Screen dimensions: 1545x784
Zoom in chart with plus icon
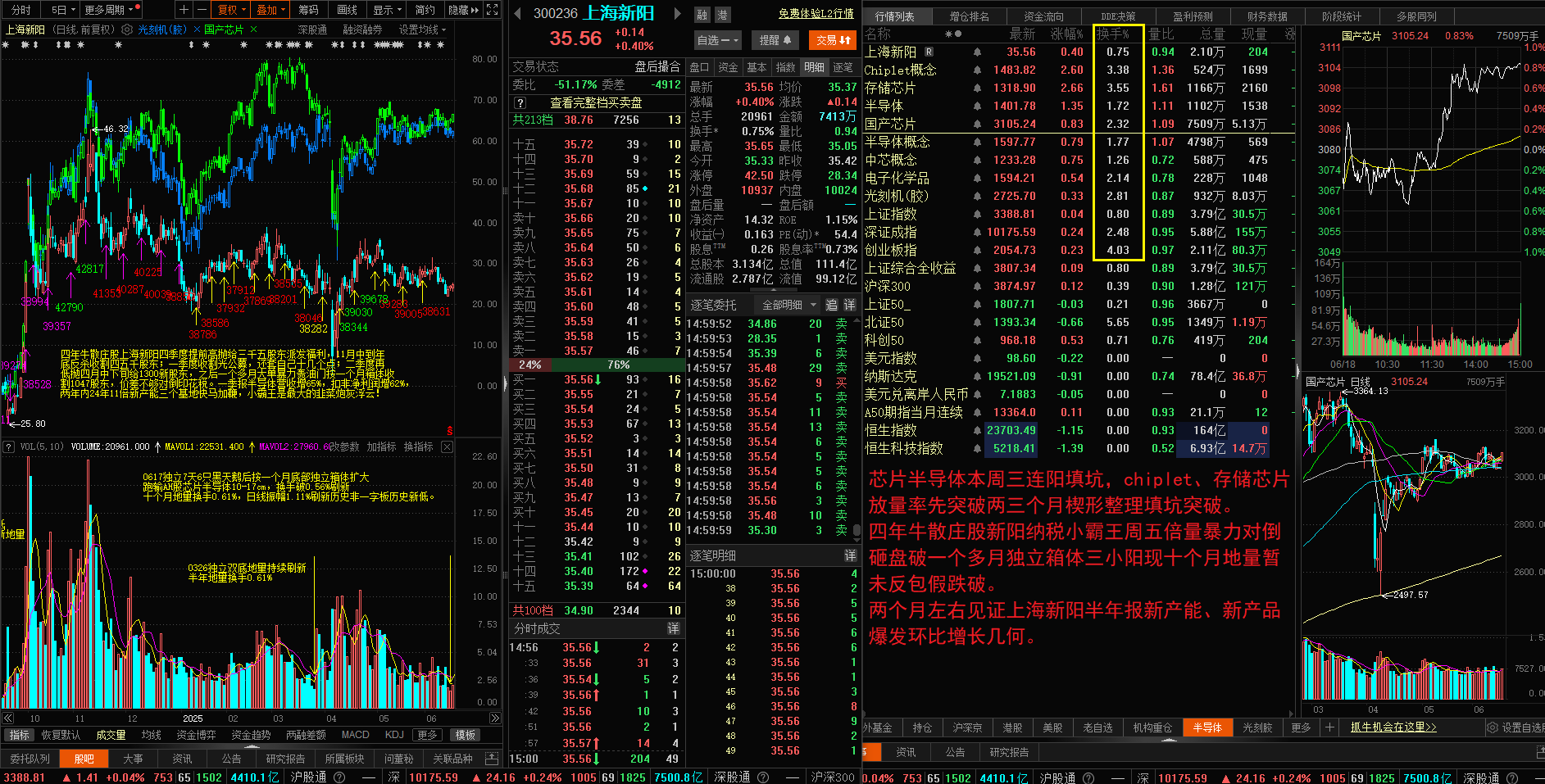pyautogui.click(x=184, y=10)
